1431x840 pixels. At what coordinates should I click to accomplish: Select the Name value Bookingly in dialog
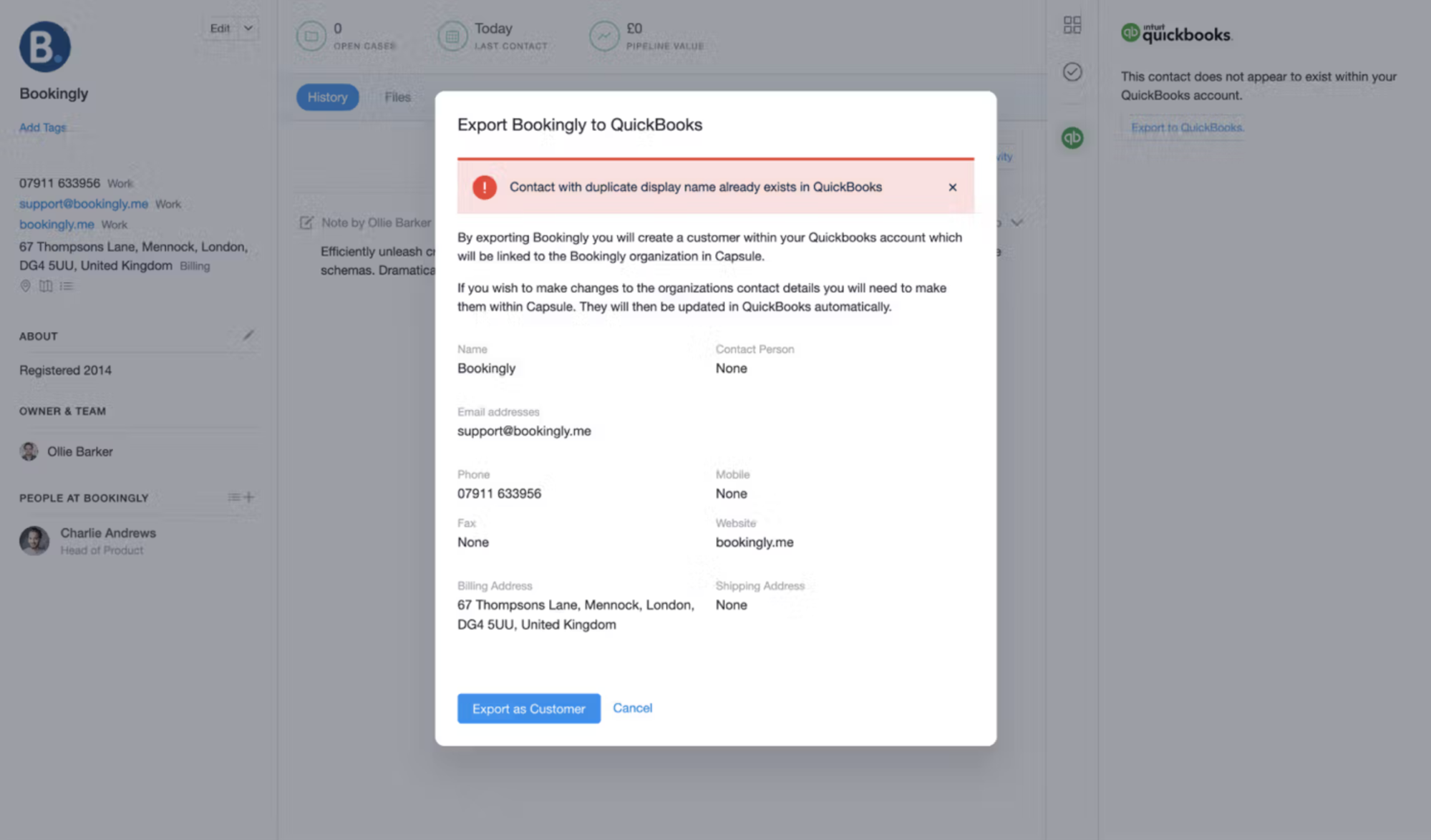(486, 368)
